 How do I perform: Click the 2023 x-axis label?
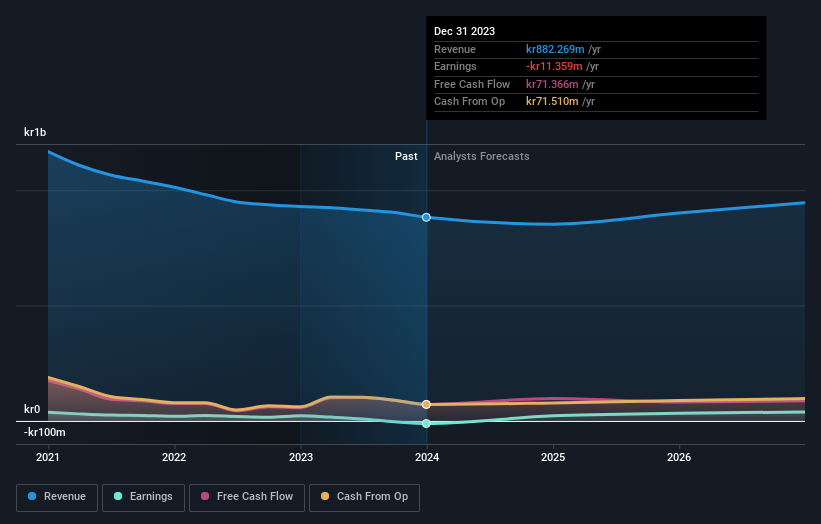(301, 458)
